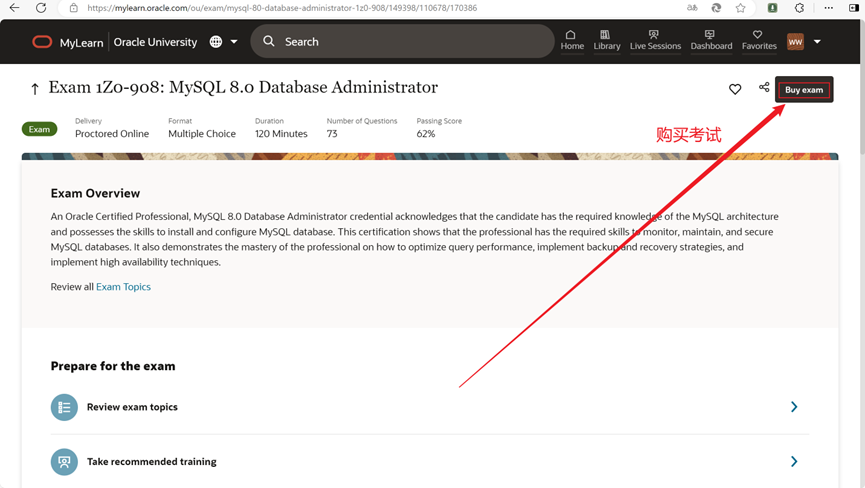
Task: Click the green Exam badge
Action: tap(39, 129)
